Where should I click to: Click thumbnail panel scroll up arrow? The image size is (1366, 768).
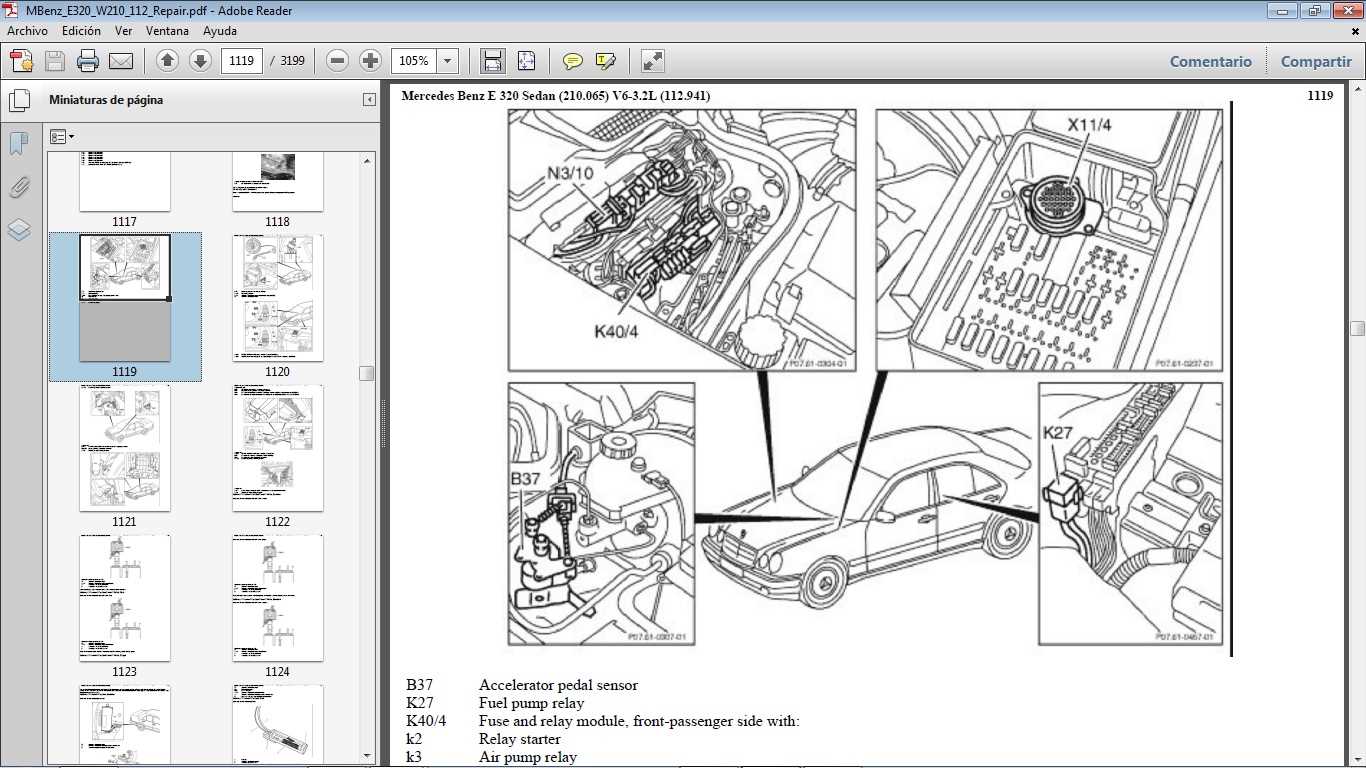pyautogui.click(x=368, y=160)
